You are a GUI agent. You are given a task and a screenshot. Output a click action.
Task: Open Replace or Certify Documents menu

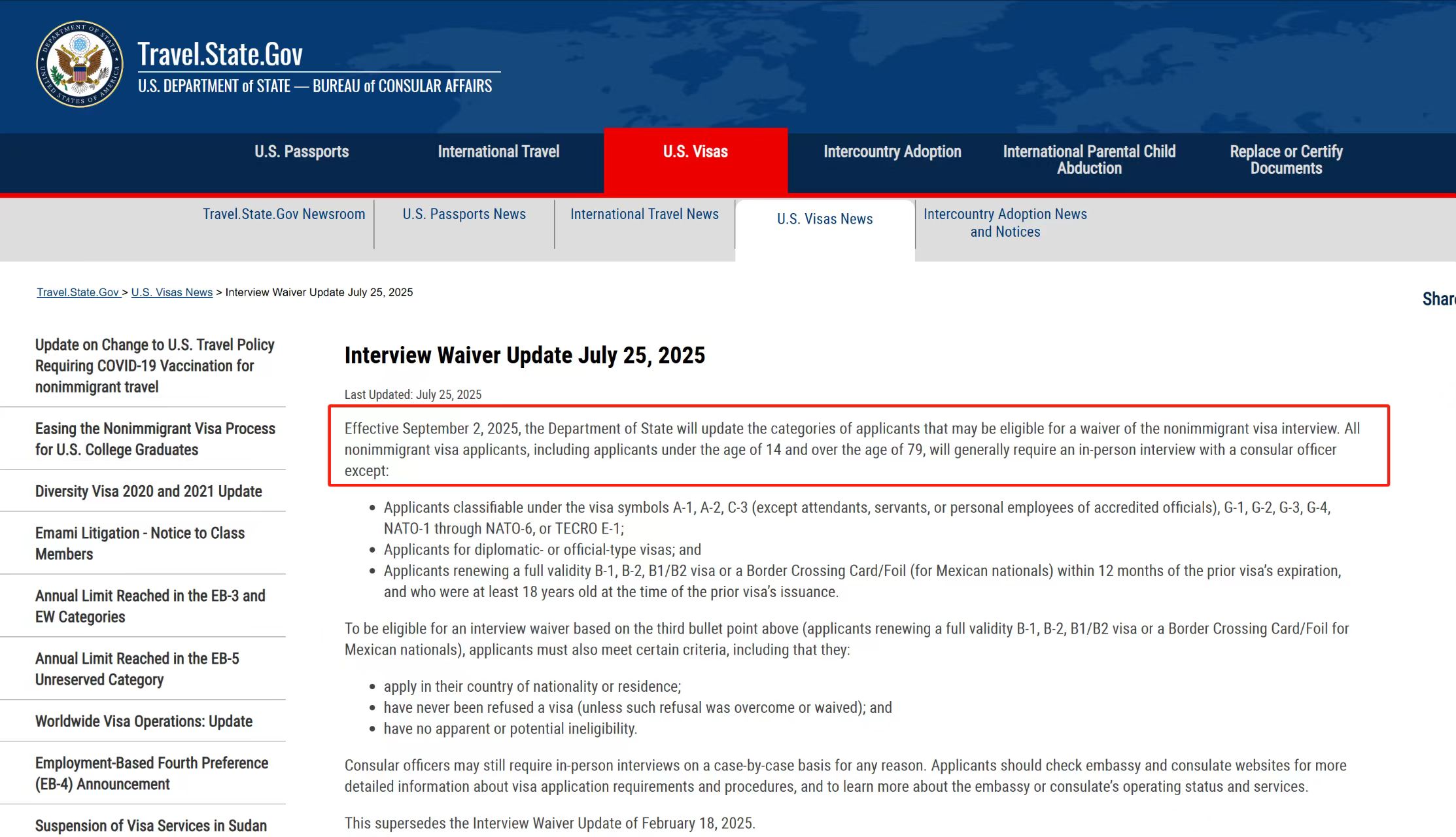[x=1286, y=160]
